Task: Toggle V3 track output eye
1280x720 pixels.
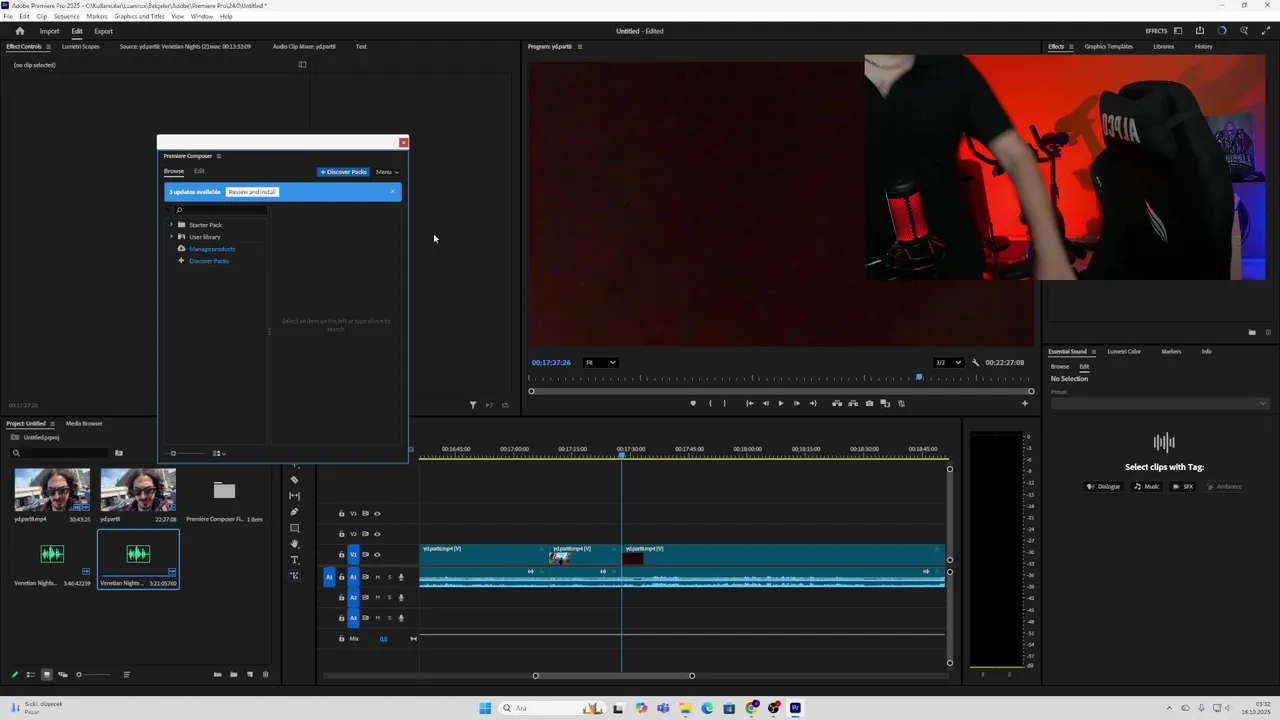Action: point(377,513)
